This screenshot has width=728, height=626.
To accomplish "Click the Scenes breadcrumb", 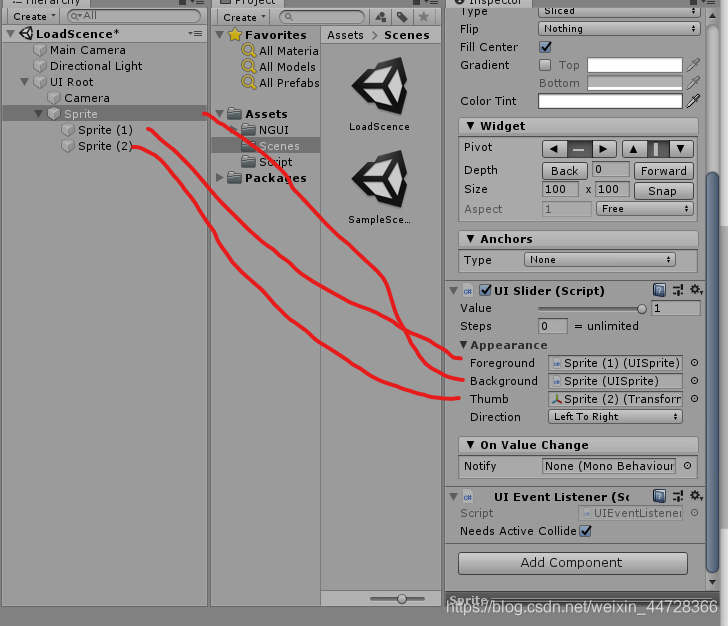I will (x=407, y=35).
